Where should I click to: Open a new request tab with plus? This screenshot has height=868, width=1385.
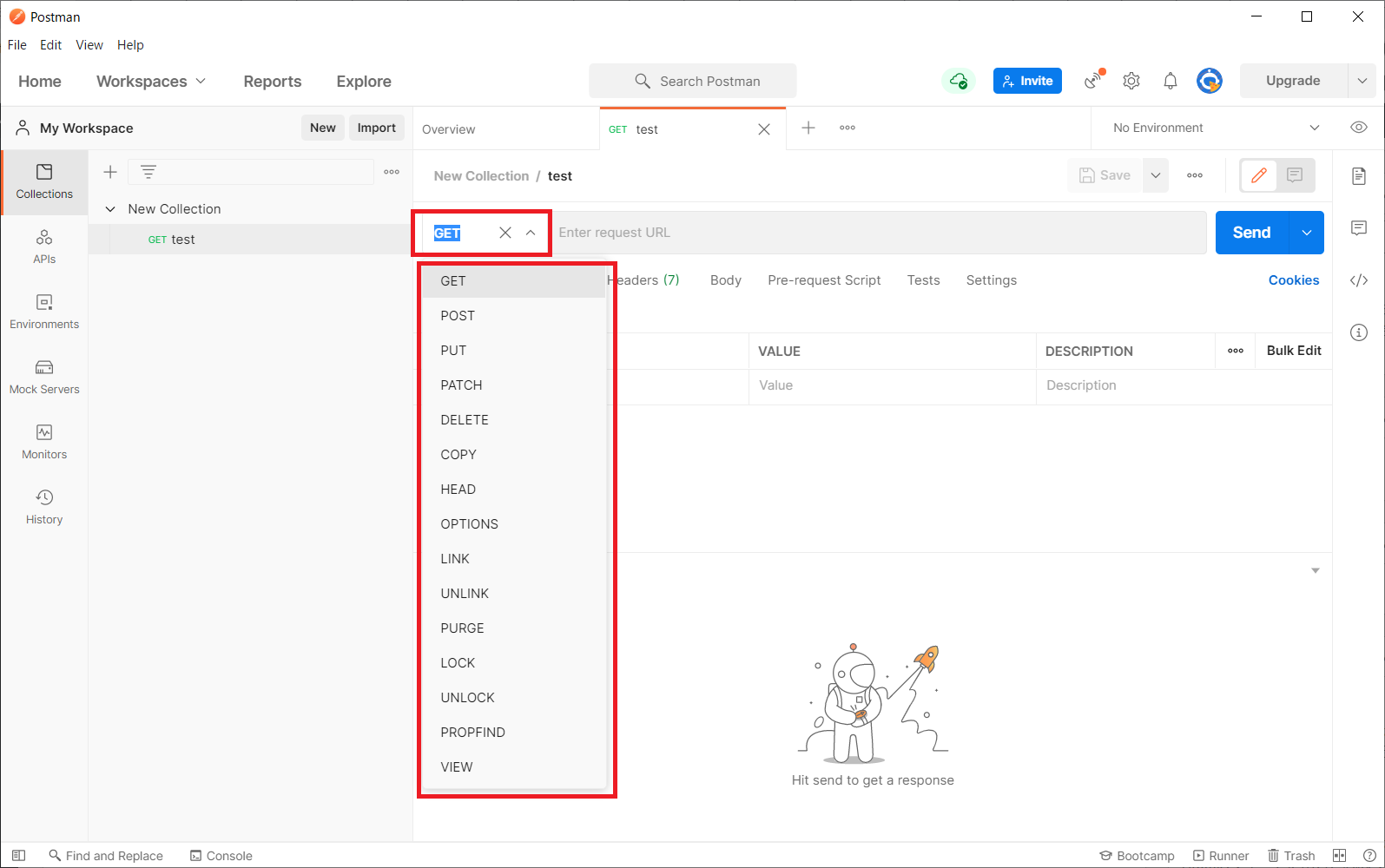point(808,128)
